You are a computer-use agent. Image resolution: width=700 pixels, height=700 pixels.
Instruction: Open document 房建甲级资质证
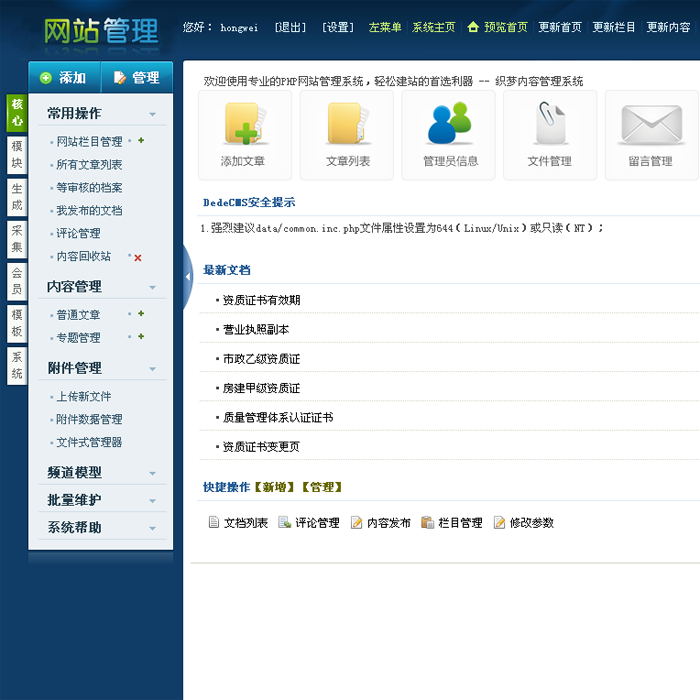[262, 388]
